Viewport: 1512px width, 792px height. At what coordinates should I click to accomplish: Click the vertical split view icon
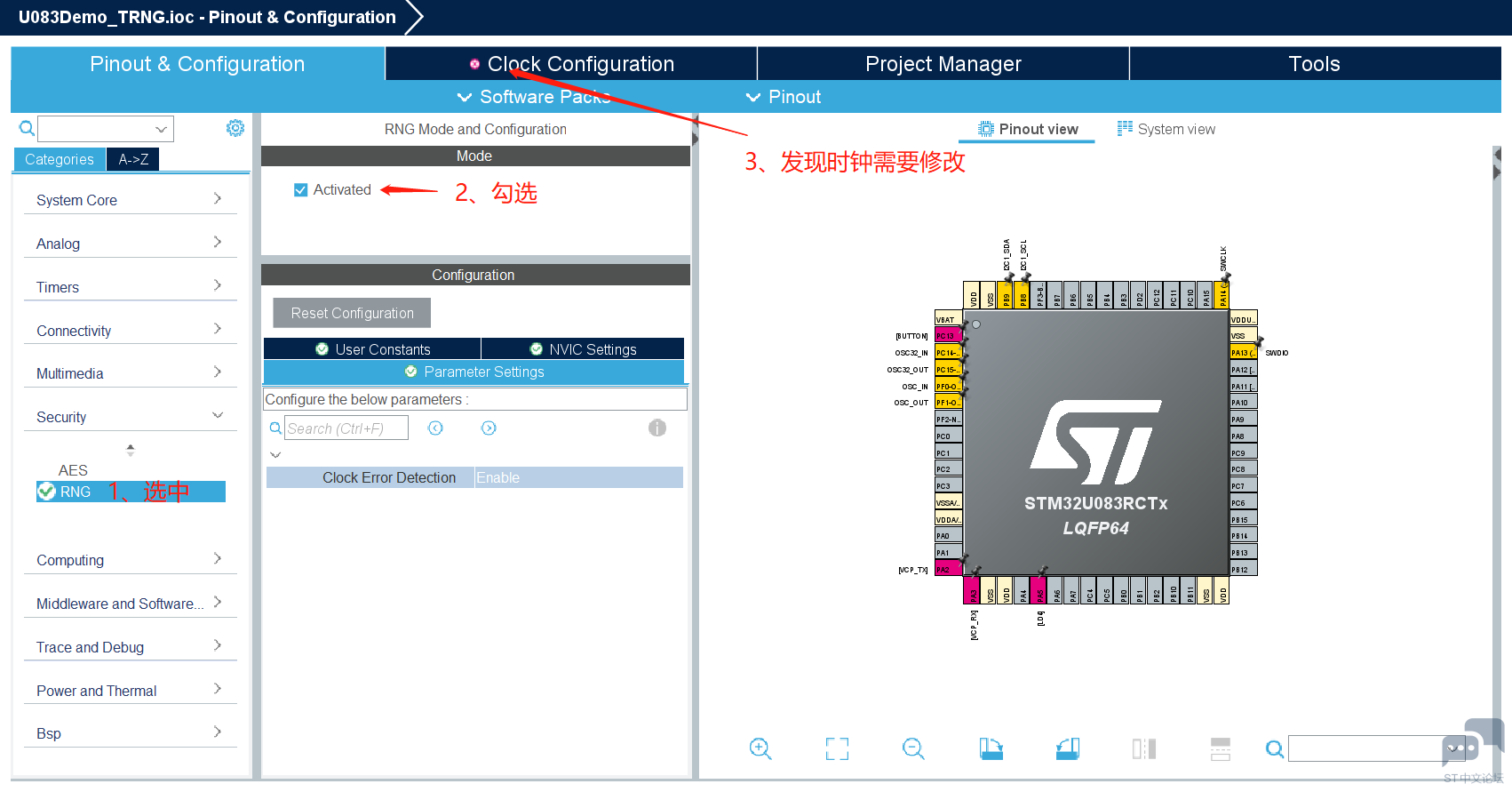[x=1144, y=748]
